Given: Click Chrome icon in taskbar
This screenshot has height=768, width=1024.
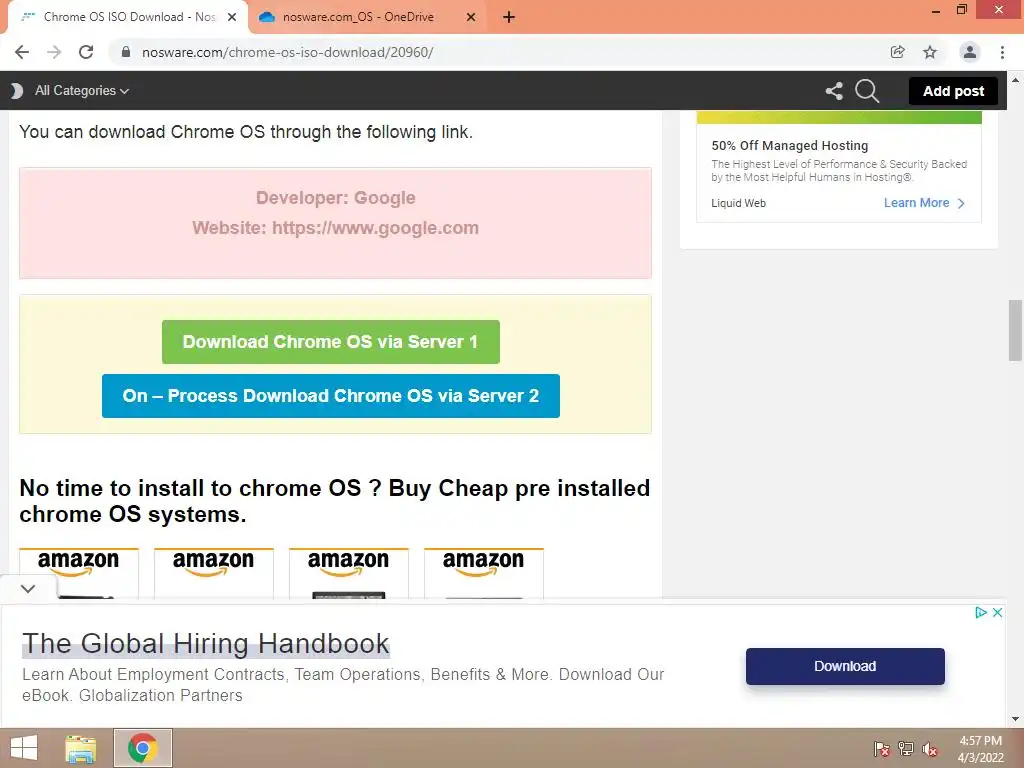Looking at the screenshot, I should (142, 748).
